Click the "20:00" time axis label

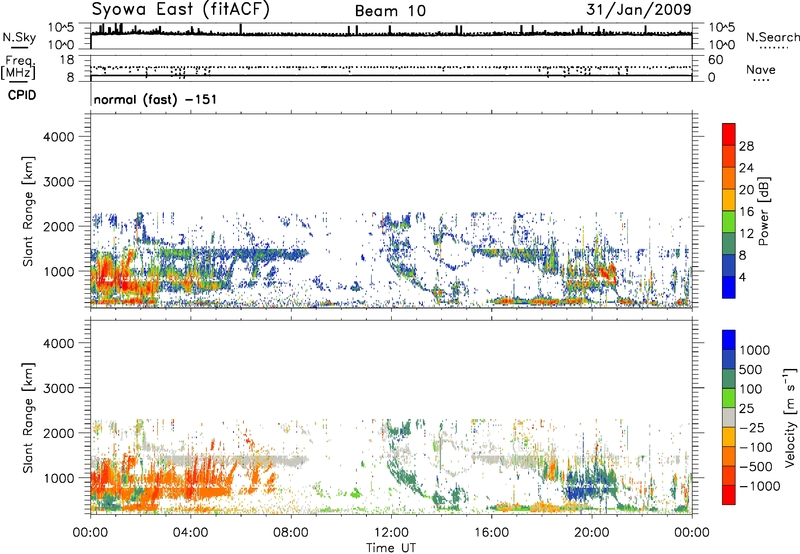tap(591, 533)
